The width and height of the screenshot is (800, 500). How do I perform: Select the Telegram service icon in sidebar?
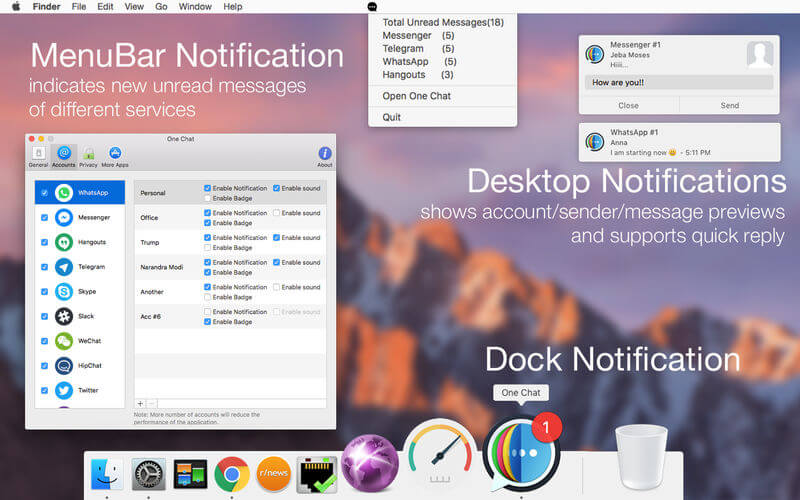(x=64, y=267)
